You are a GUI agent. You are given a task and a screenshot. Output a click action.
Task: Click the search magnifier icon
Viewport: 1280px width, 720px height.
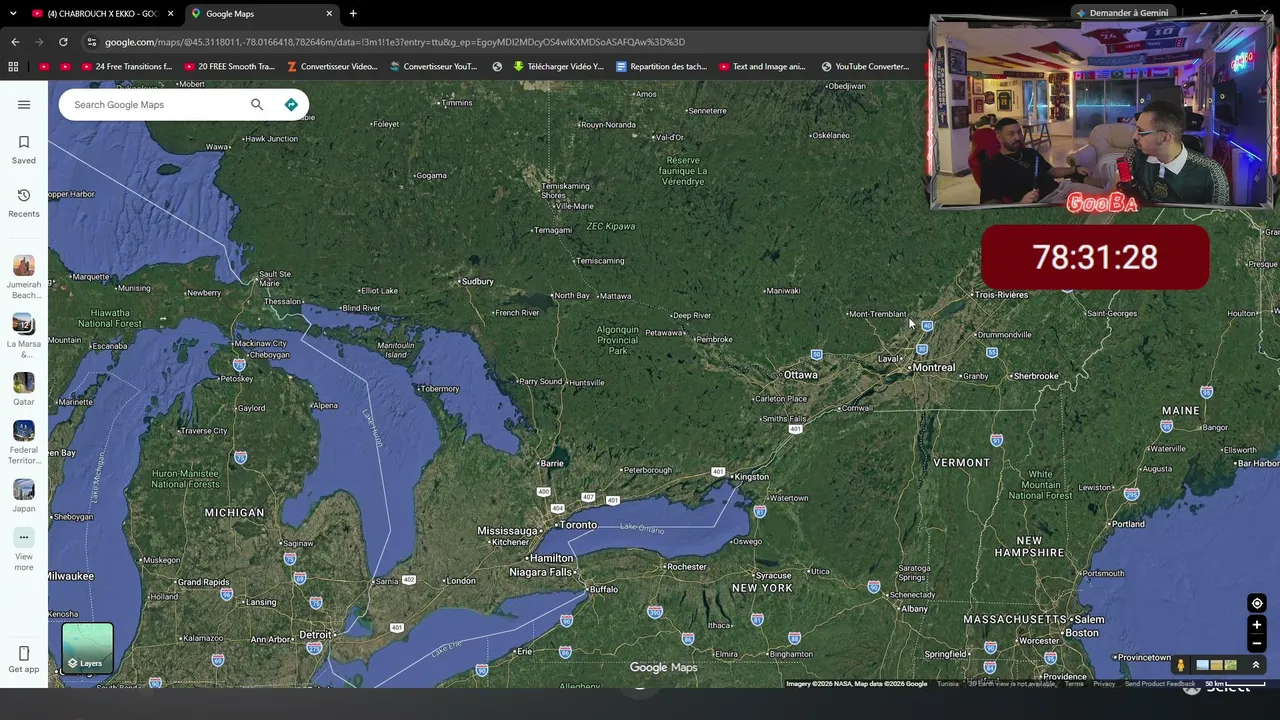[x=257, y=104]
